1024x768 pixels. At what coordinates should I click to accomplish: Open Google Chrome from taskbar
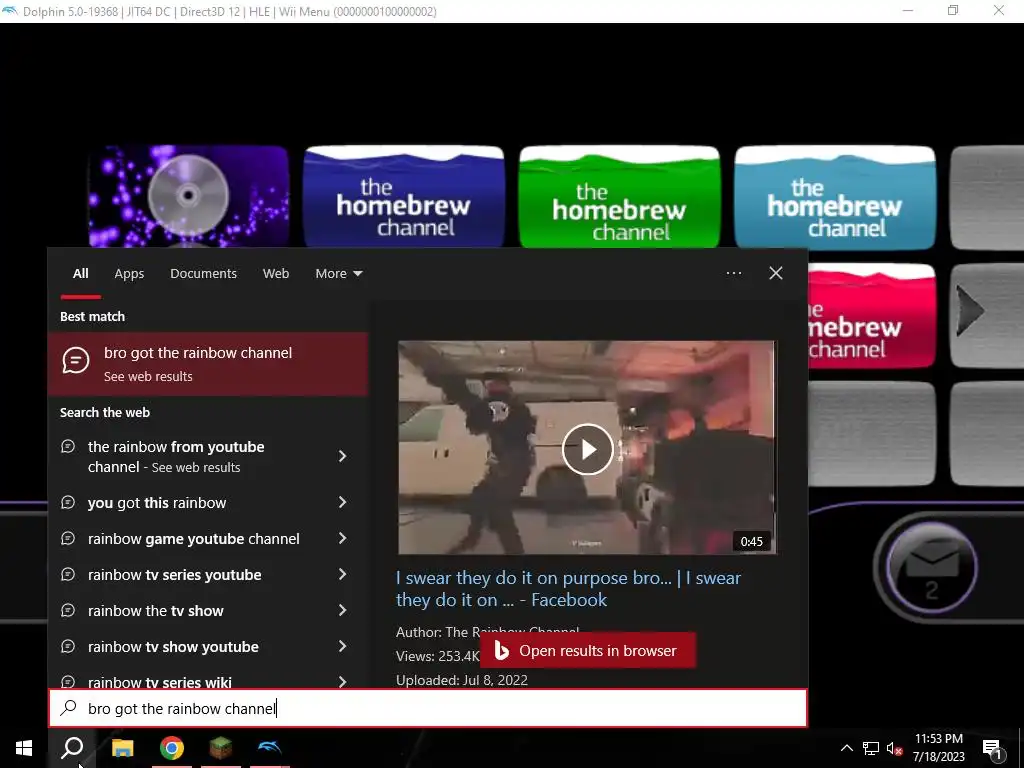172,748
